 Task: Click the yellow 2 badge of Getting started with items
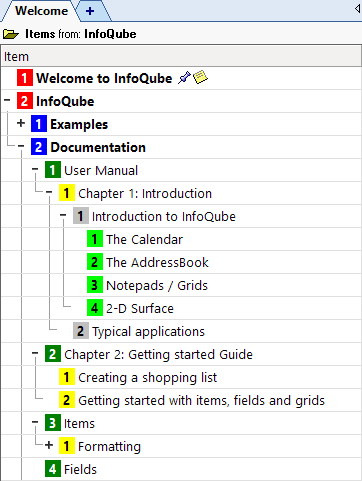(x=67, y=400)
